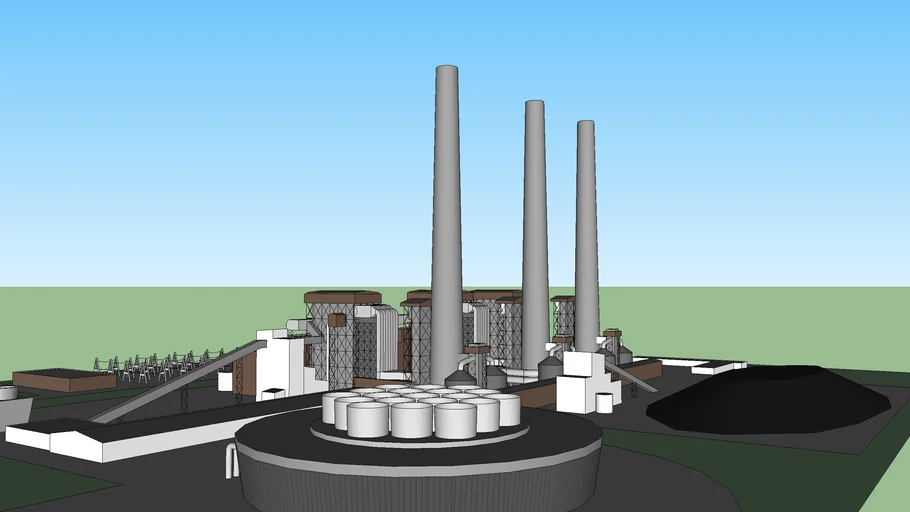Select the black coal pile
This screenshot has height=512, width=910.
767,399
